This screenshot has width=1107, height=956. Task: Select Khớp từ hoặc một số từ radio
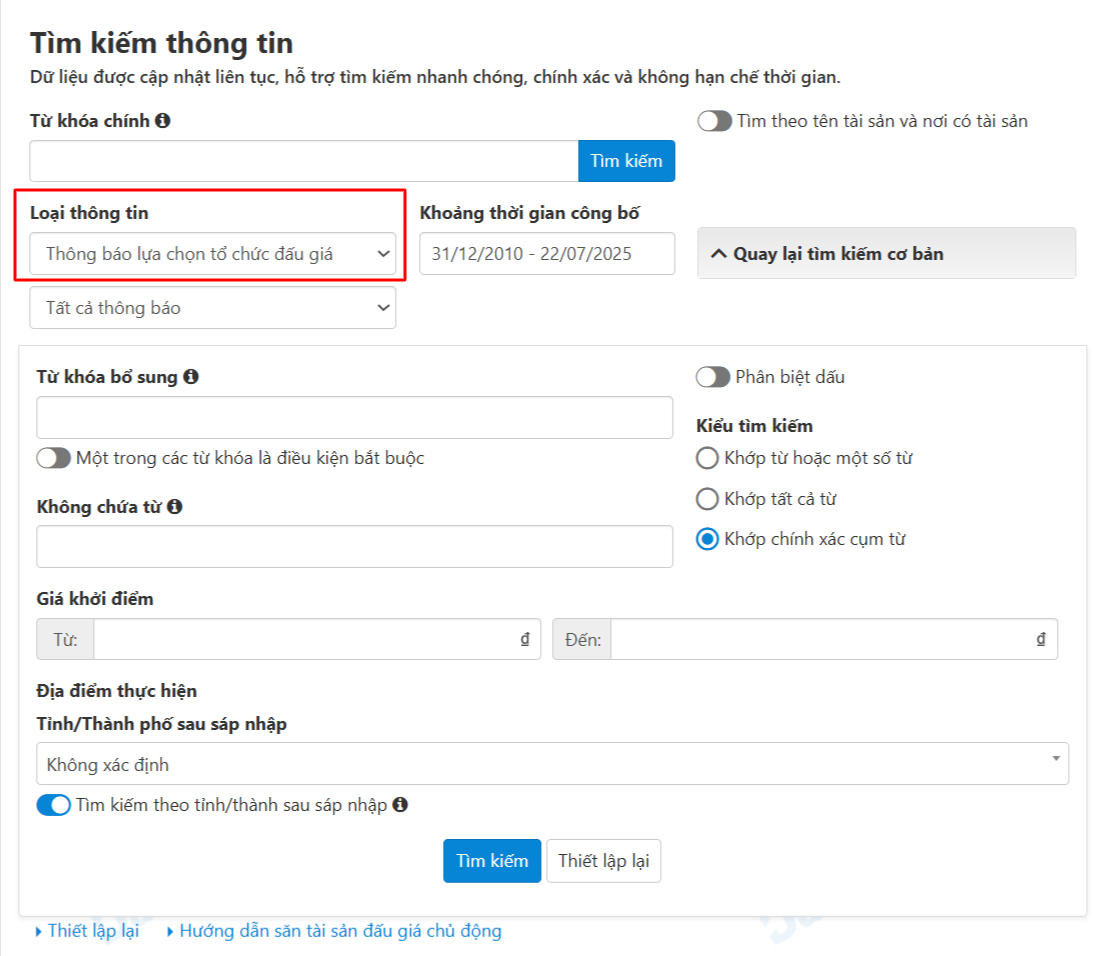707,458
